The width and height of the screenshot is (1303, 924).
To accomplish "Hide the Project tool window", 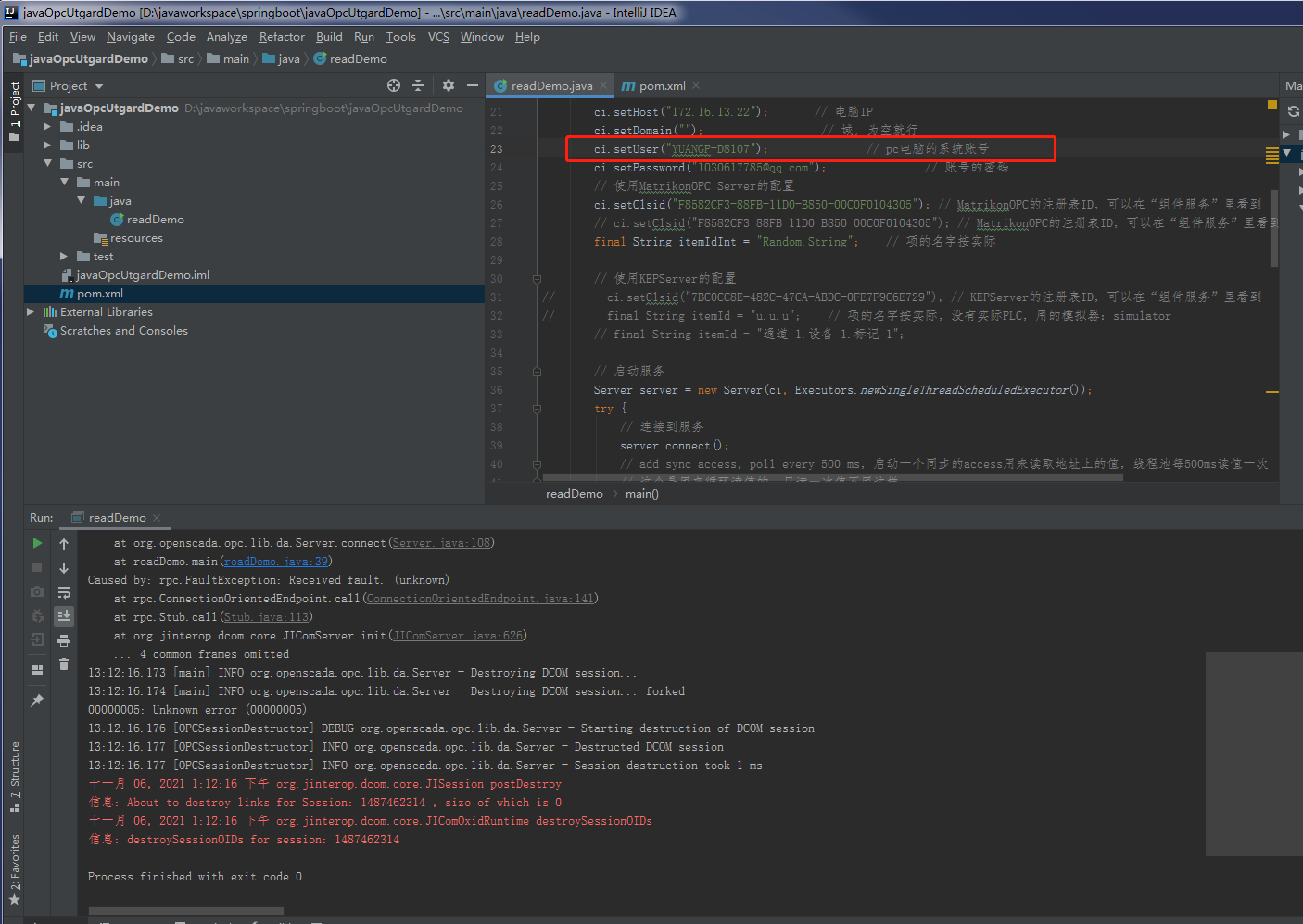I will click(x=473, y=85).
